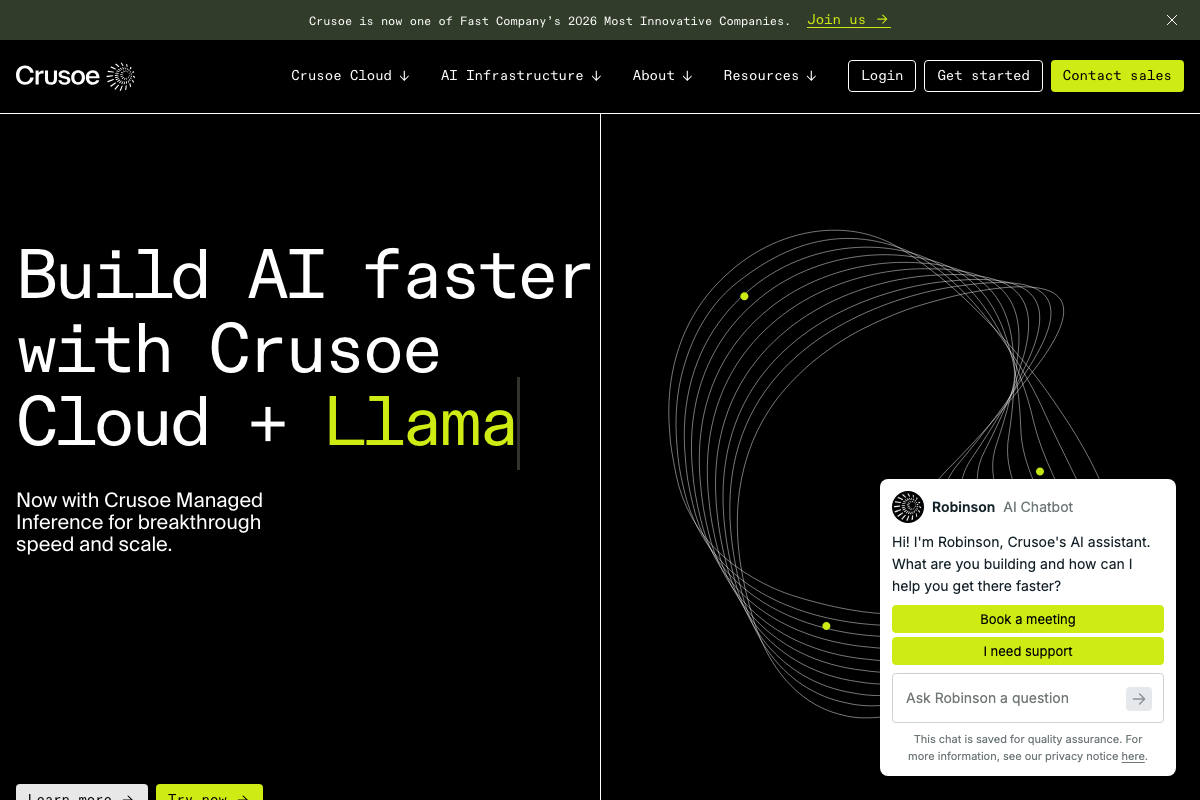This screenshot has width=1200, height=800.
Task: Close the Fast Company announcement banner
Action: pos(1172,20)
